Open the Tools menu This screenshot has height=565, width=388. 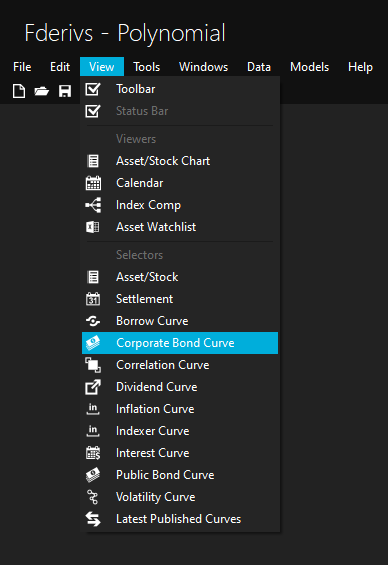pyautogui.click(x=147, y=67)
